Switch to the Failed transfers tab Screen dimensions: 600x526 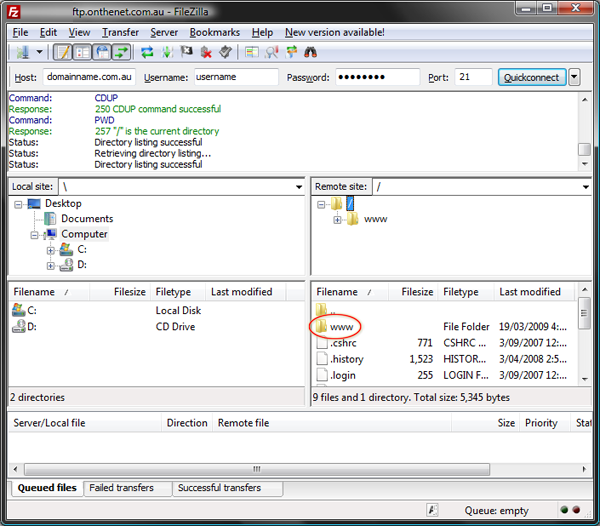128,488
